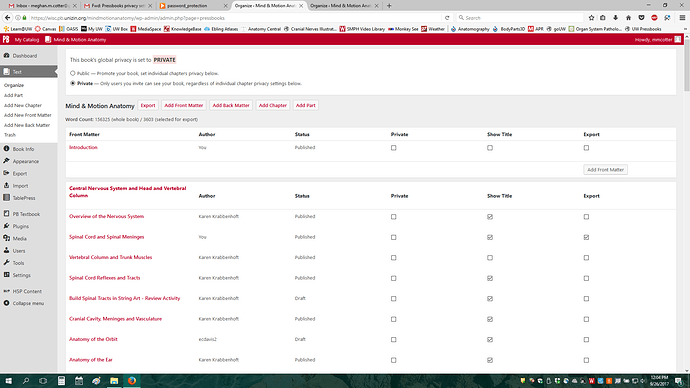Click the Pressbooks PB logo

click(x=6, y=40)
